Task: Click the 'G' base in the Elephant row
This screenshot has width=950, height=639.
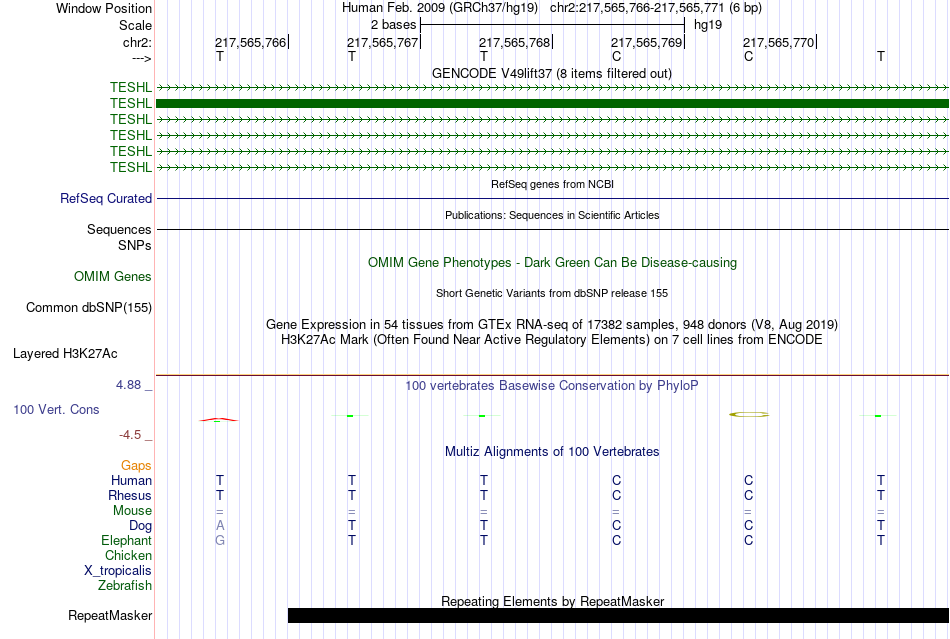Action: [220, 540]
